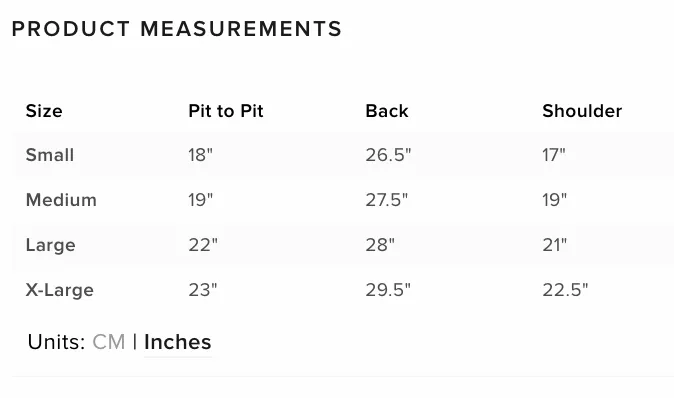
Task: Select the Medium size row label
Action: pyautogui.click(x=61, y=200)
